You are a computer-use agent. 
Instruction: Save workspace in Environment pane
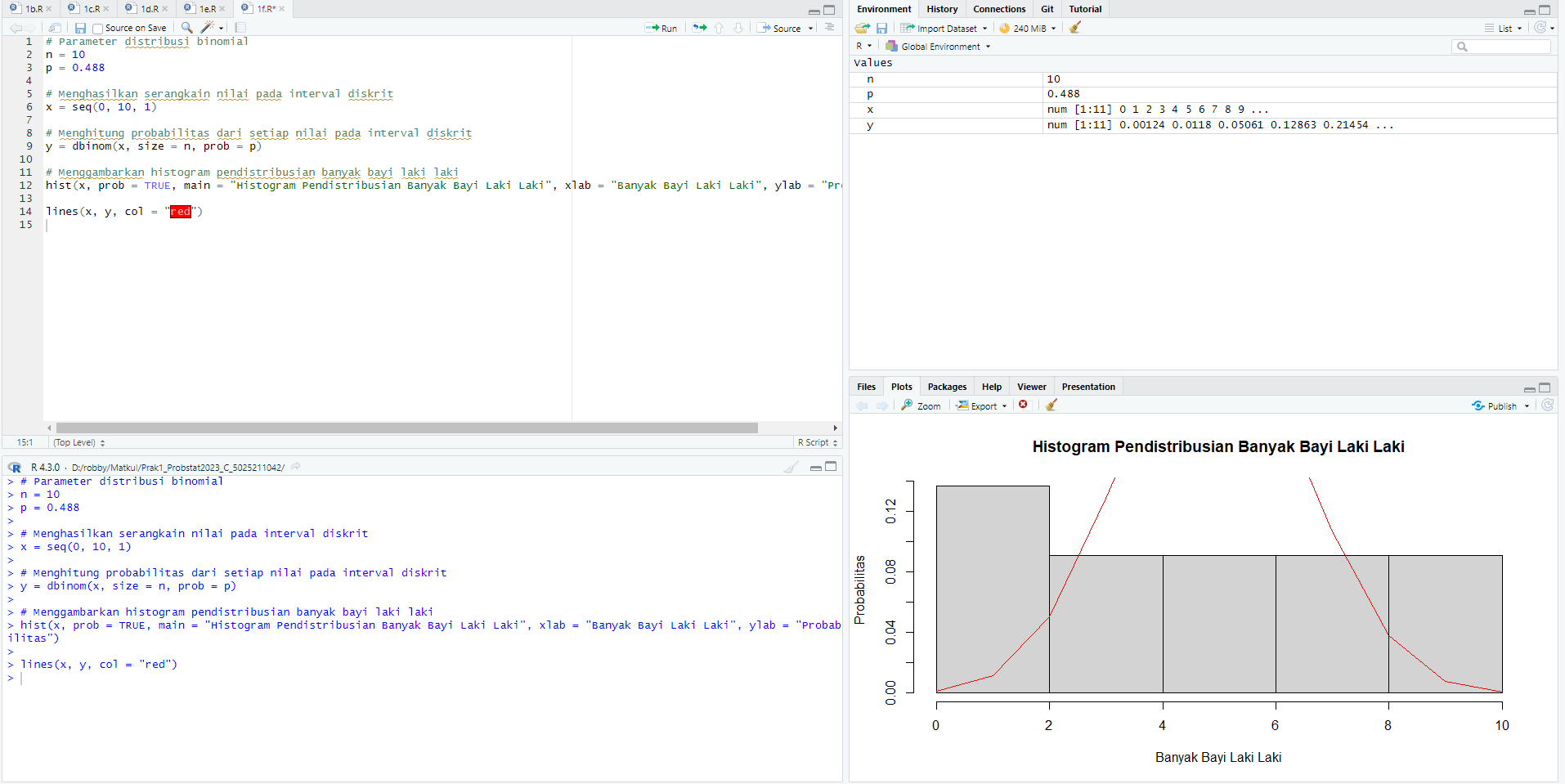[882, 28]
